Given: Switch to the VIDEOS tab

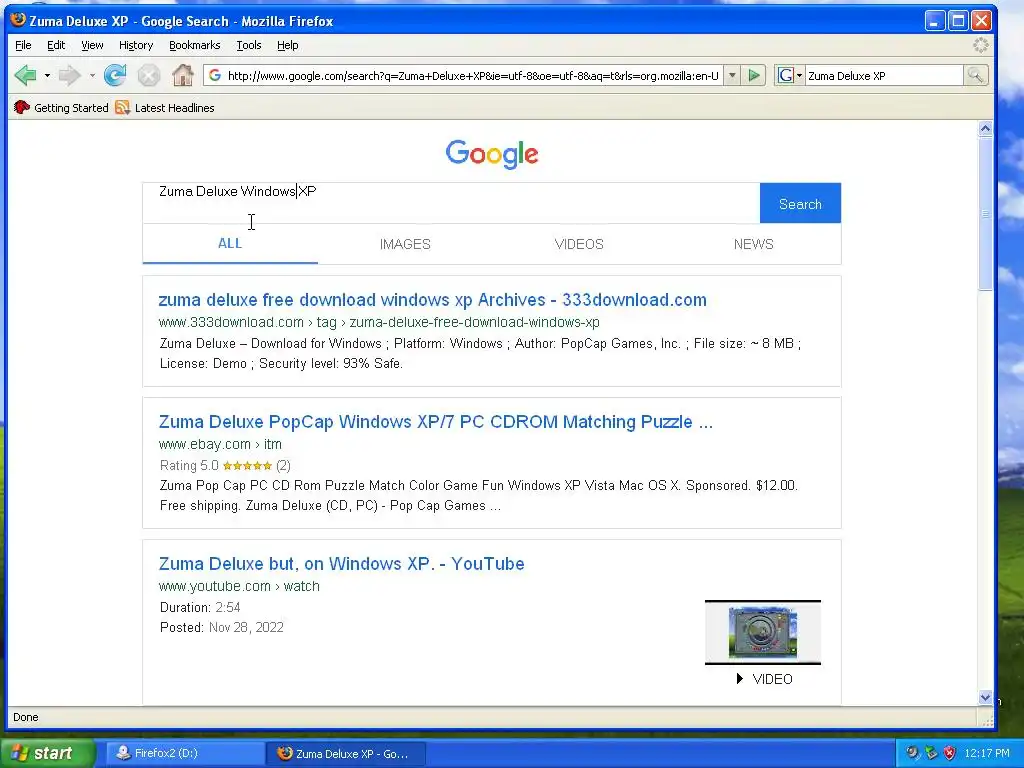Looking at the screenshot, I should point(579,244).
